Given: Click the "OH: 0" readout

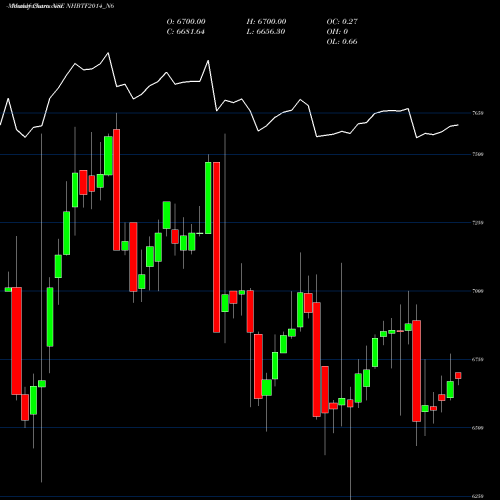Looking at the screenshot, I should tap(337, 32).
